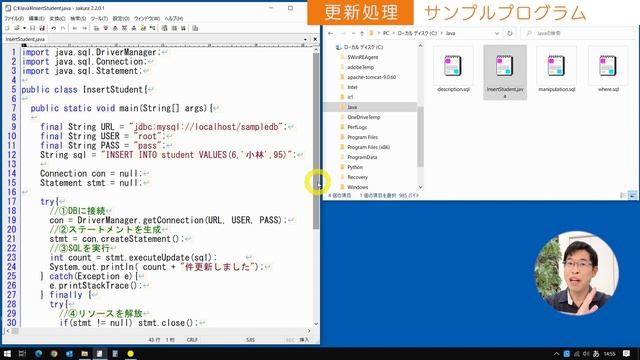Open the tab list dropdown arrow in Sakura
This screenshot has height=360, width=640.
click(x=305, y=39)
